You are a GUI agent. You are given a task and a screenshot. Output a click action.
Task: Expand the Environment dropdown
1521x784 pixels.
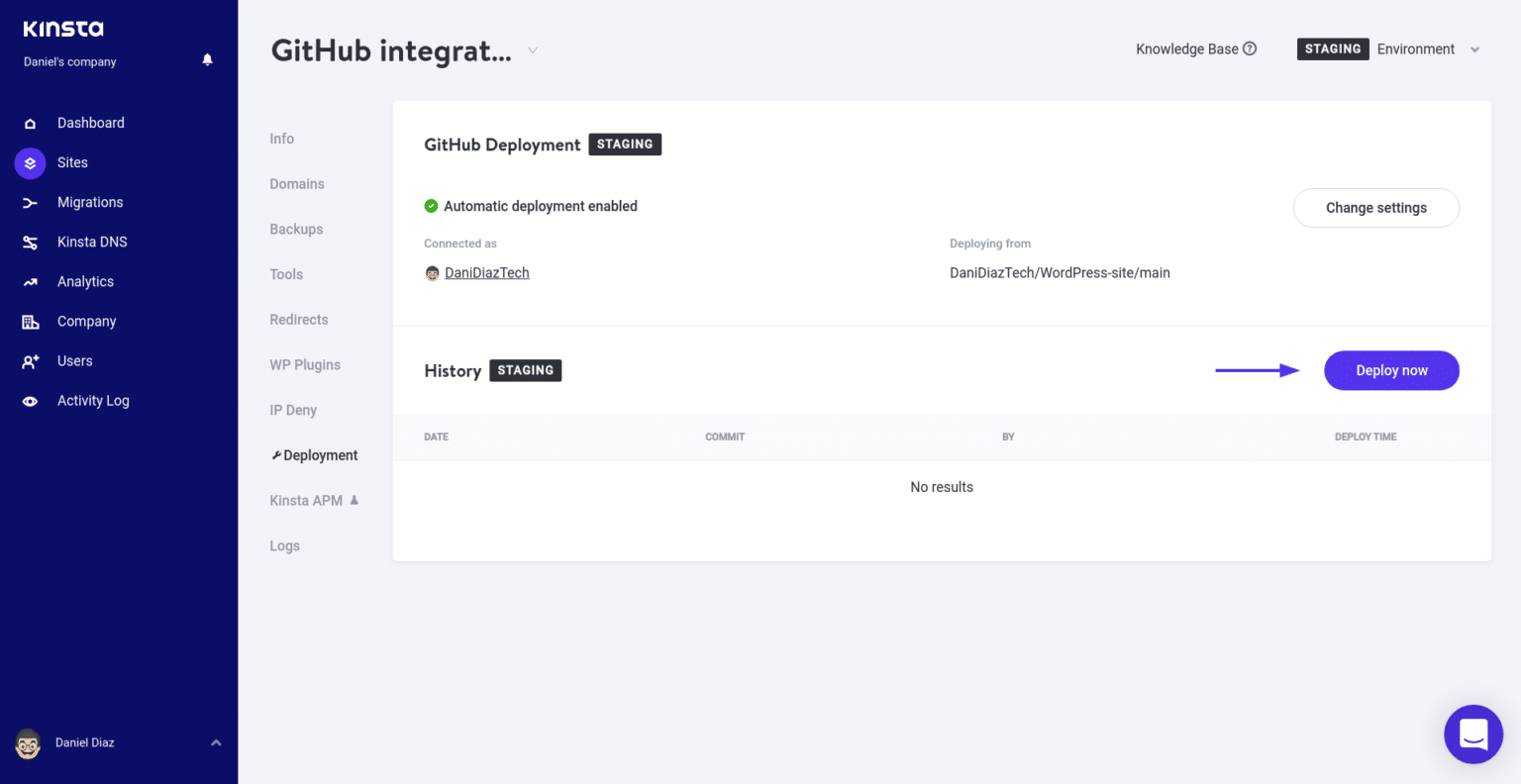(x=1472, y=48)
